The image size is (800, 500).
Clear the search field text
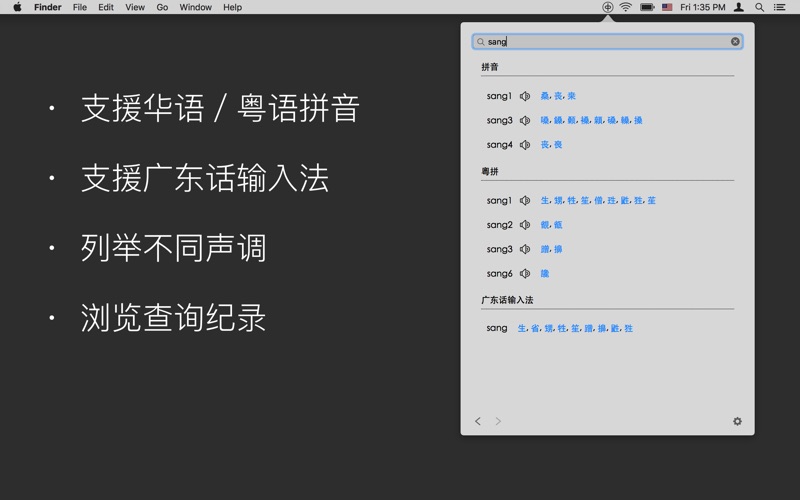pos(735,42)
